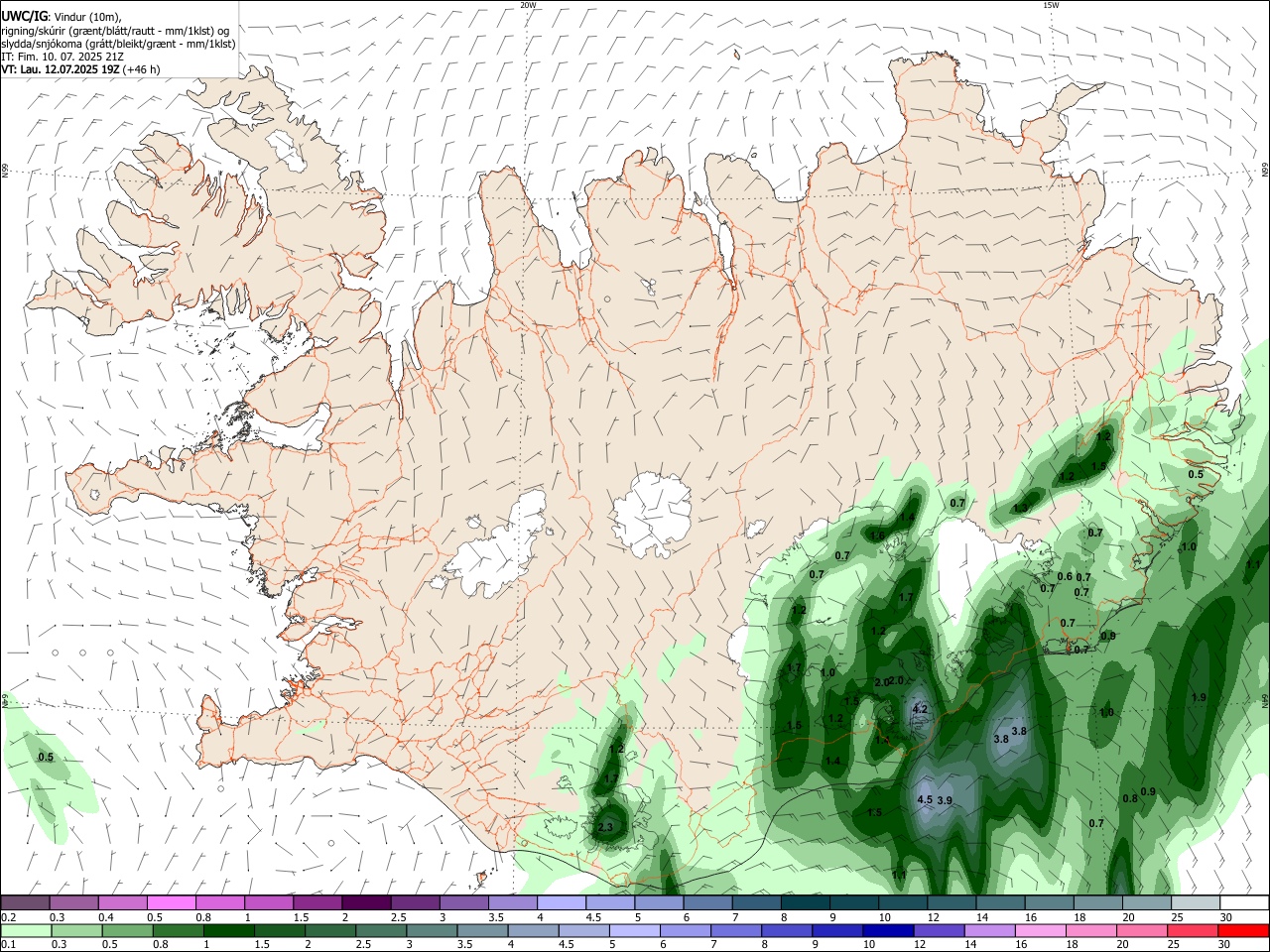The height and width of the screenshot is (952, 1270).
Task: Click the 20W longitude label
Action: pyautogui.click(x=528, y=5)
